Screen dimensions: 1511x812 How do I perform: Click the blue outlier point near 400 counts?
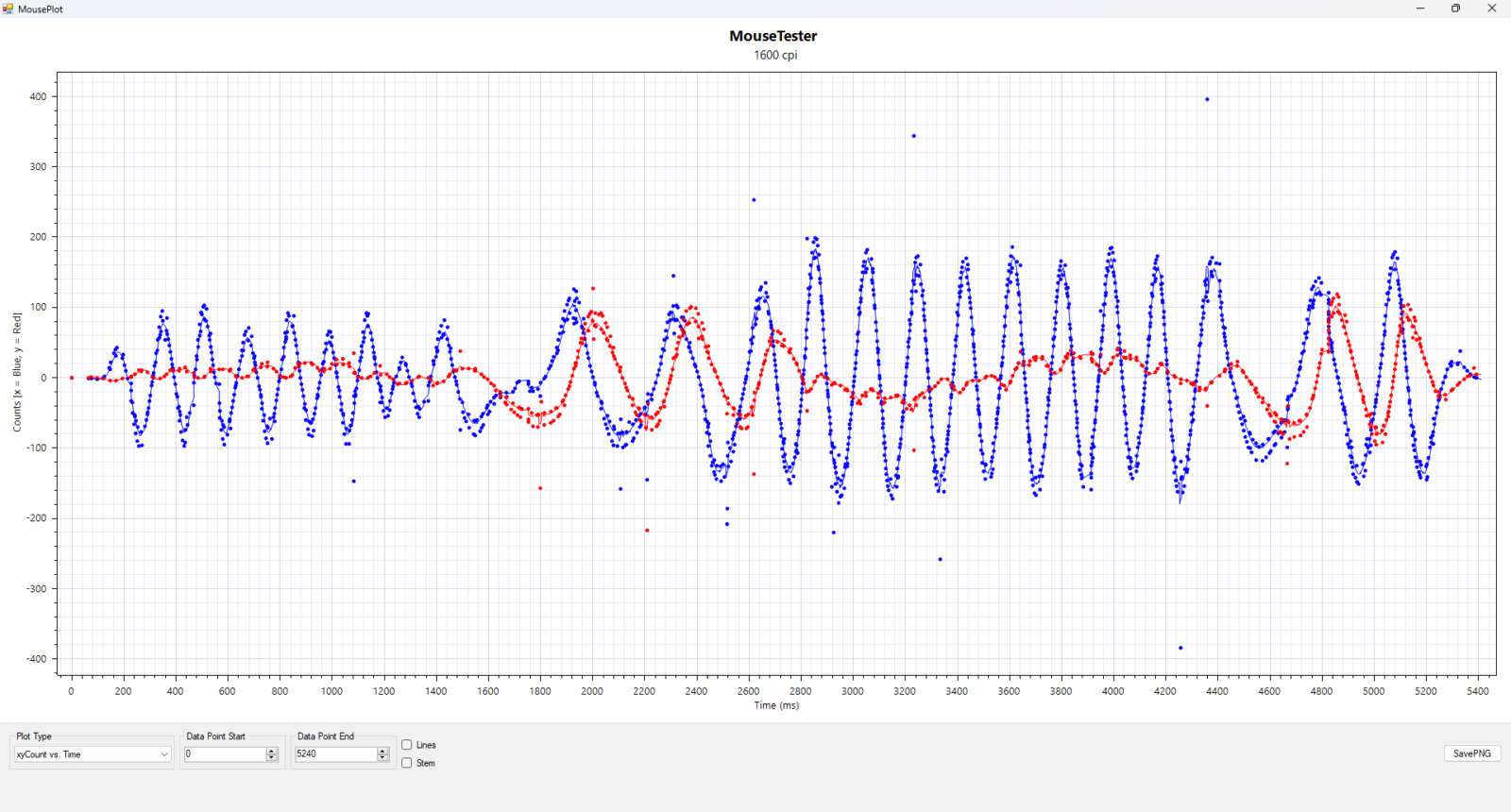[1207, 99]
